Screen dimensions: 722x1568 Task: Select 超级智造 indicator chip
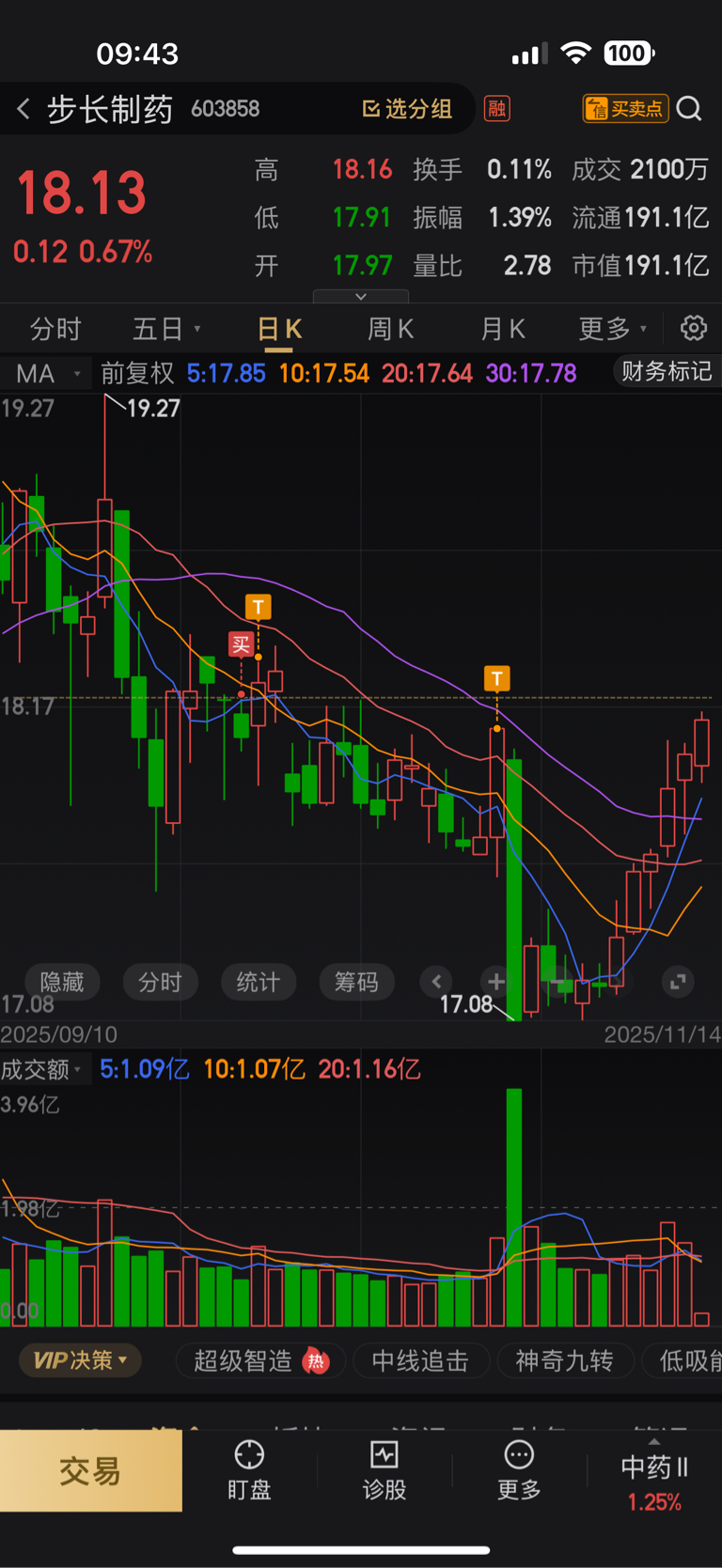pos(260,1360)
